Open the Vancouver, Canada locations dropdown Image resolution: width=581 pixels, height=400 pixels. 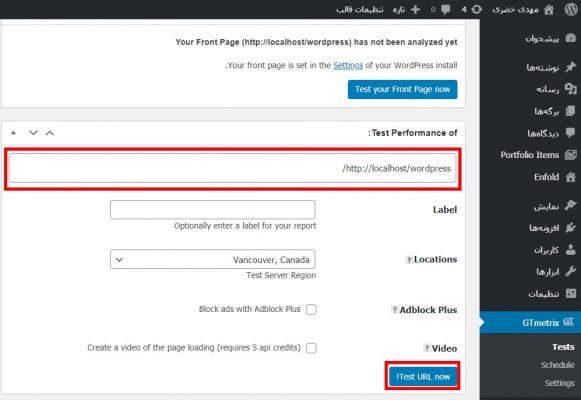click(213, 259)
